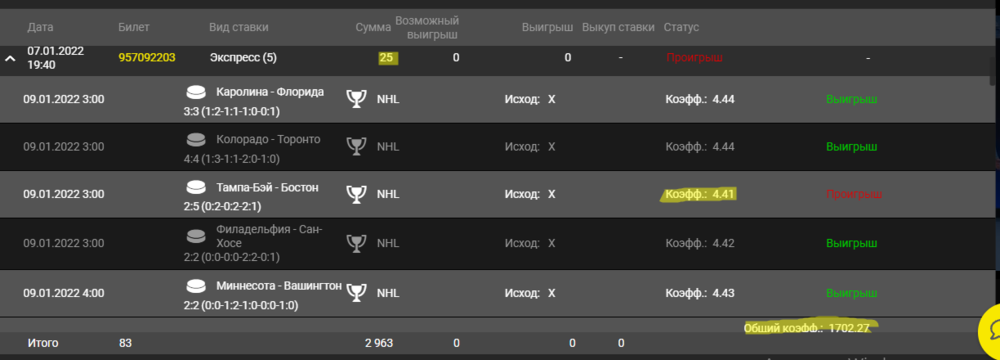Image resolution: width=1000 pixels, height=360 pixels.
Task: Sort by the Дата column header
Action: click(40, 27)
